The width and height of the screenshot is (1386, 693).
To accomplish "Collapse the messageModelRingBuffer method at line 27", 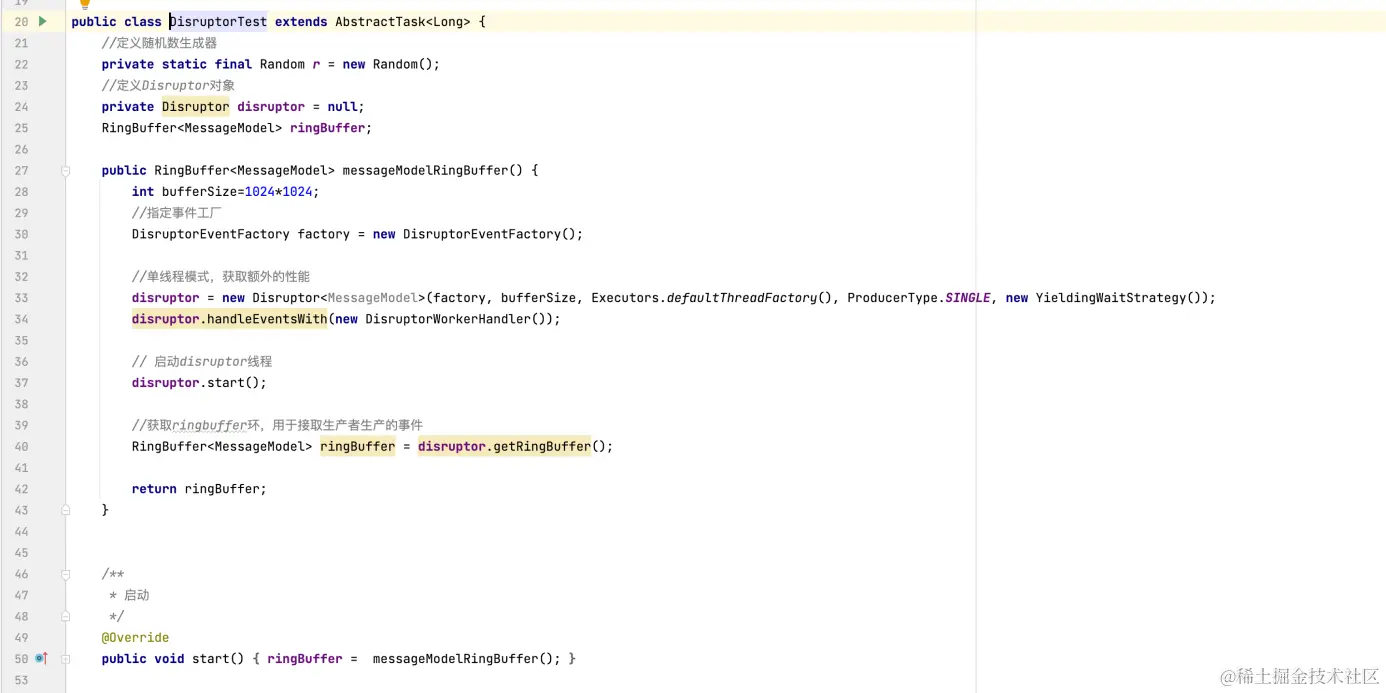I will point(66,171).
